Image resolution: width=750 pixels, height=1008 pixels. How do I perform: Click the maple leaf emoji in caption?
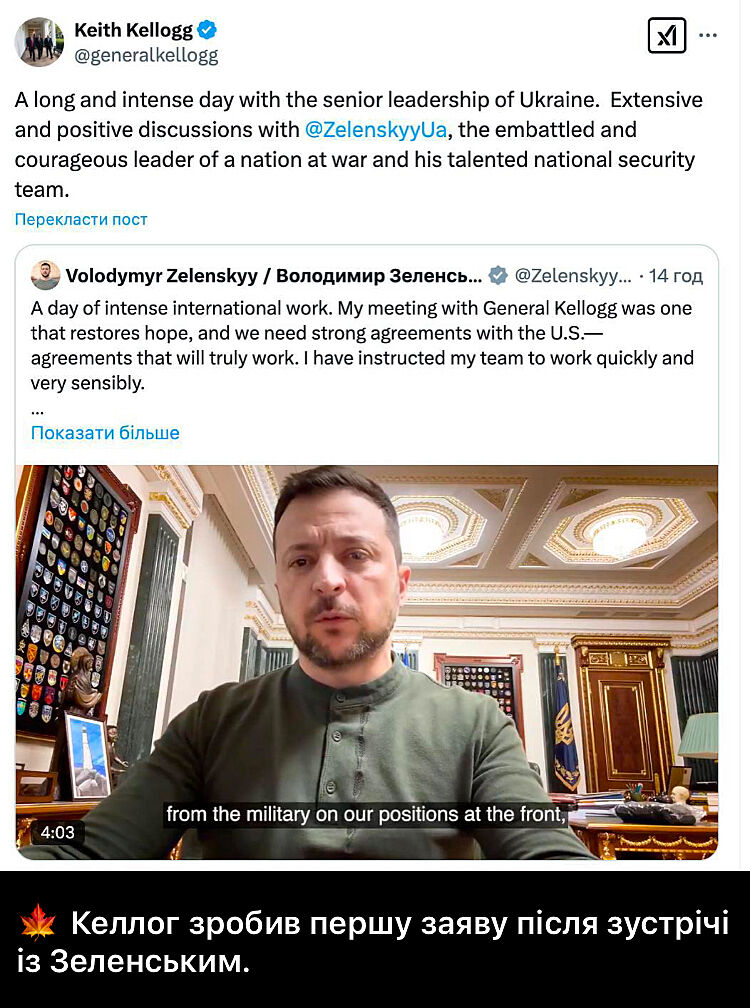37,921
